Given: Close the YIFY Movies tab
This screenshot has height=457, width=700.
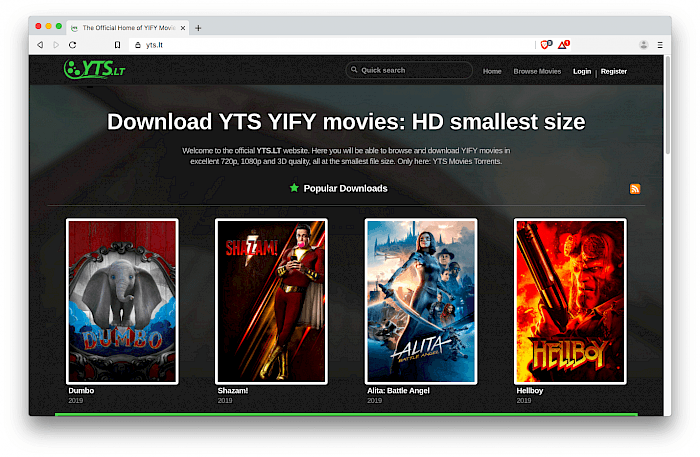Looking at the screenshot, I should click(183, 28).
